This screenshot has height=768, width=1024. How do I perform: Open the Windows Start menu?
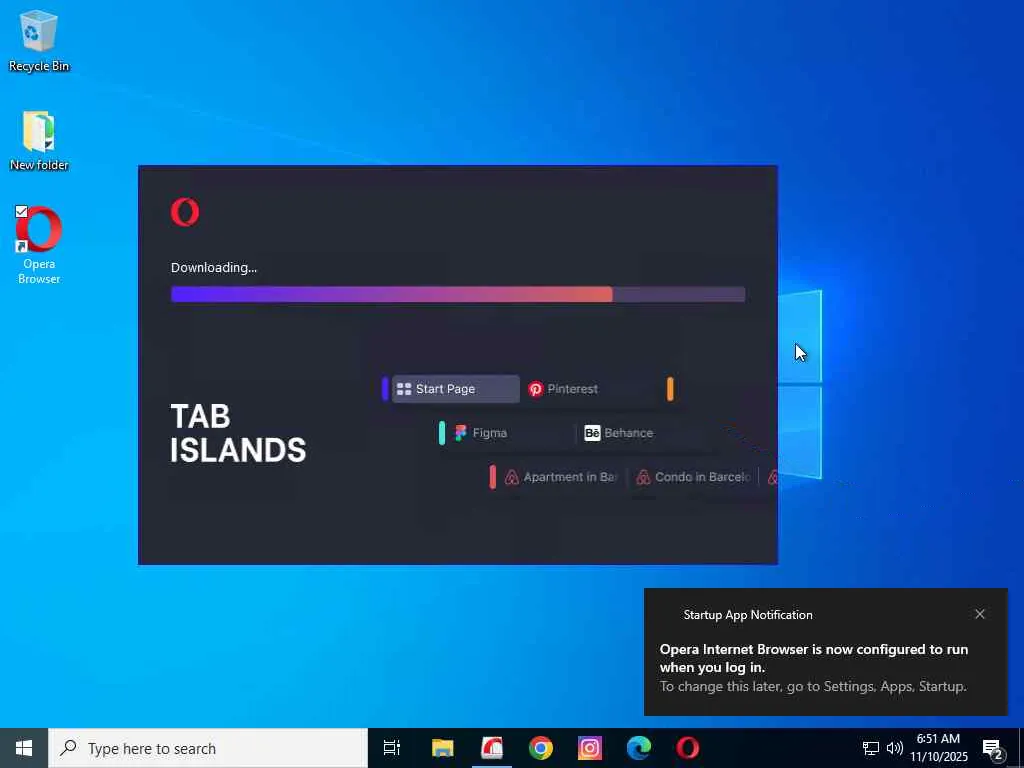point(24,748)
